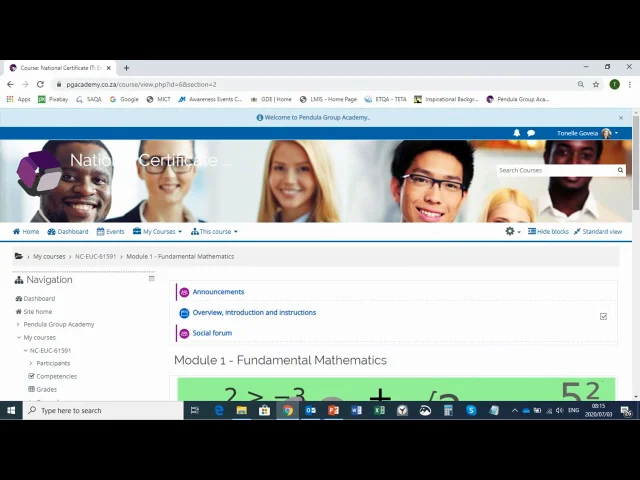Expand the Participants tree node
This screenshot has width=640, height=480.
pyautogui.click(x=31, y=363)
